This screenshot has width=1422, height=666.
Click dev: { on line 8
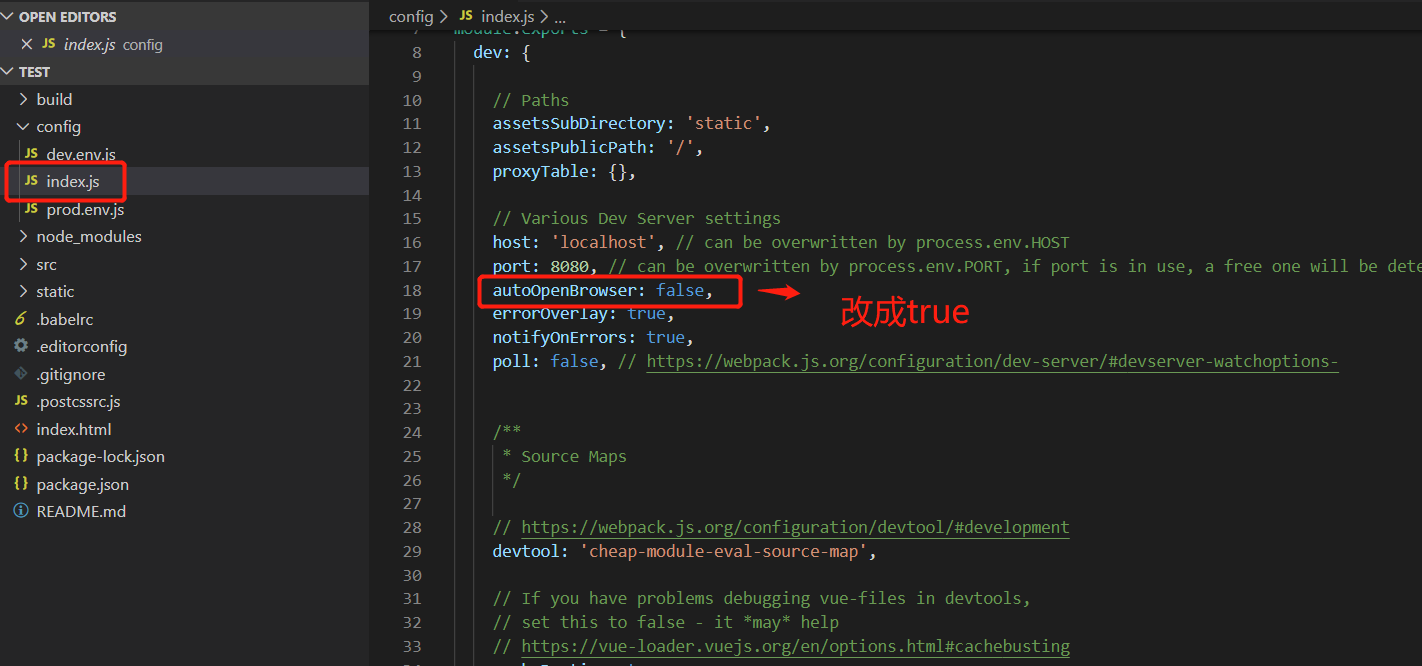pos(502,52)
